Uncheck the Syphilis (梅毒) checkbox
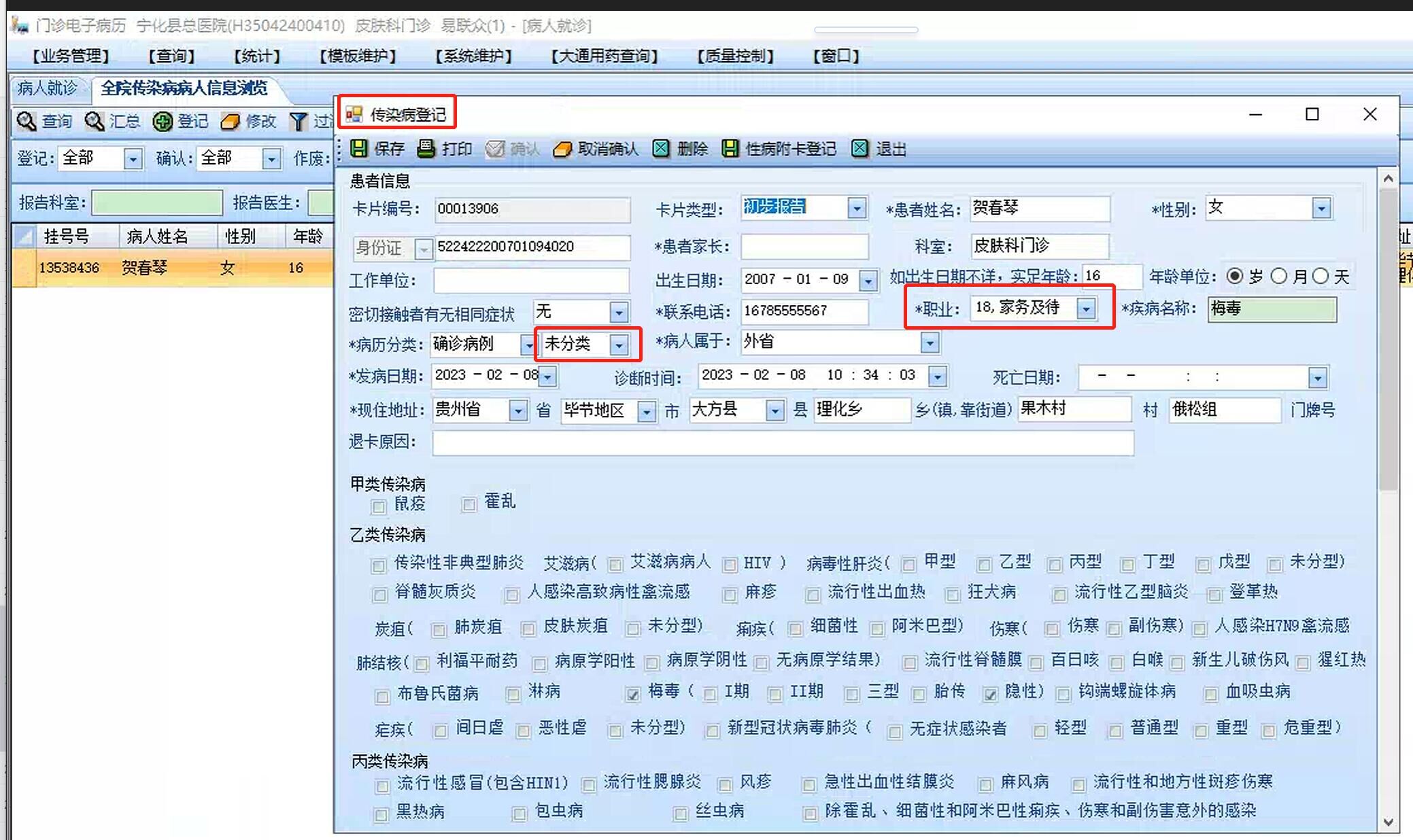This screenshot has width=1413, height=840. (x=633, y=694)
